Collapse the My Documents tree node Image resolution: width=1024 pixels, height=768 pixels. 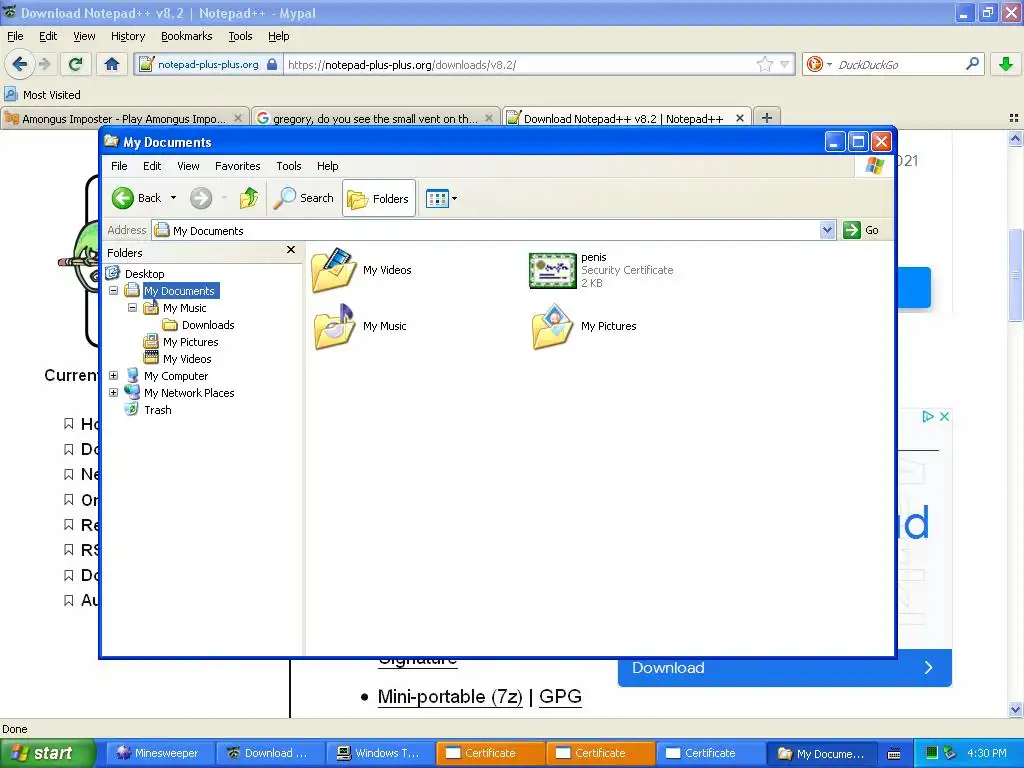(114, 291)
